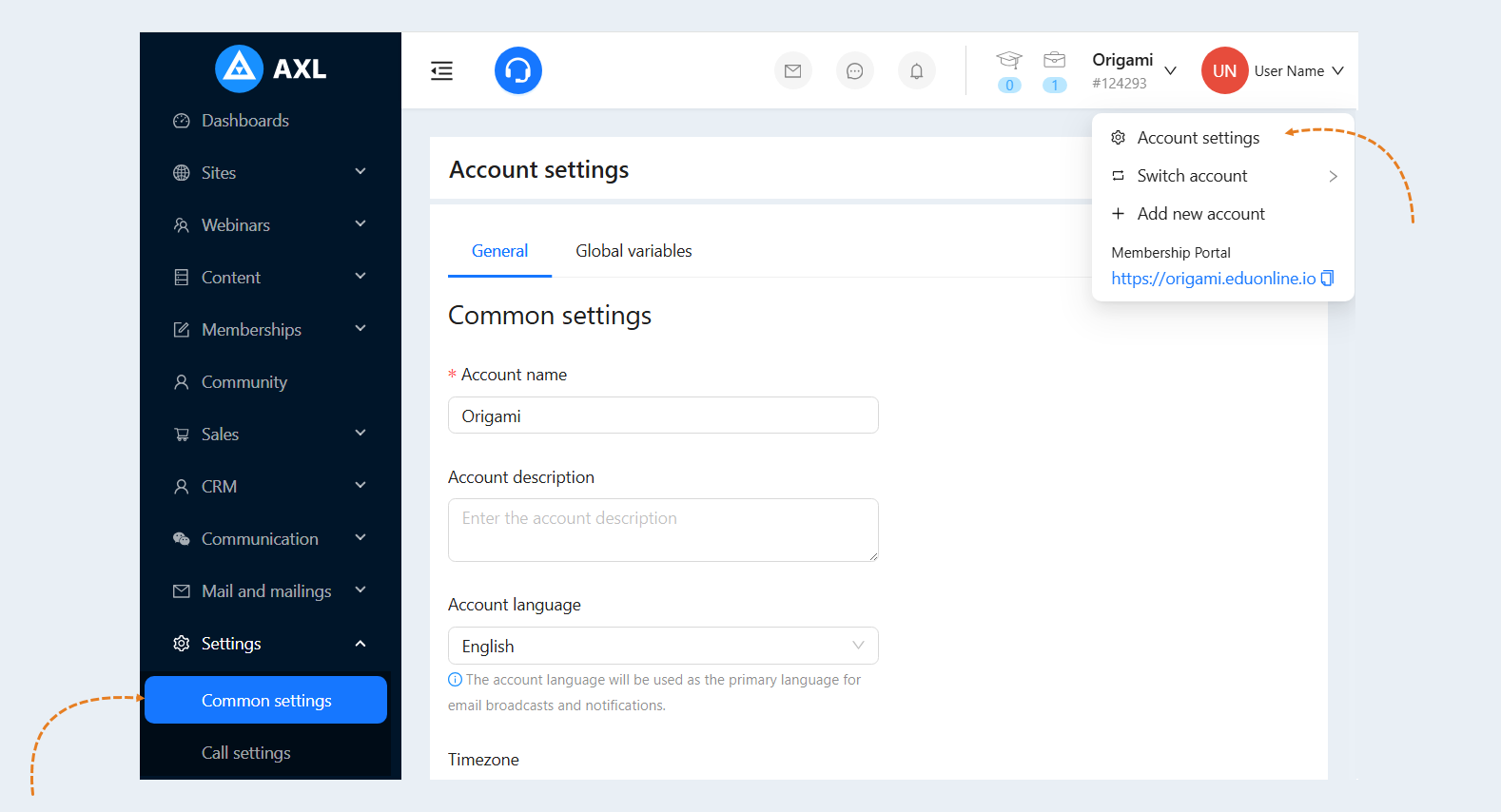Expand the Switch account submenu arrow

1334,176
